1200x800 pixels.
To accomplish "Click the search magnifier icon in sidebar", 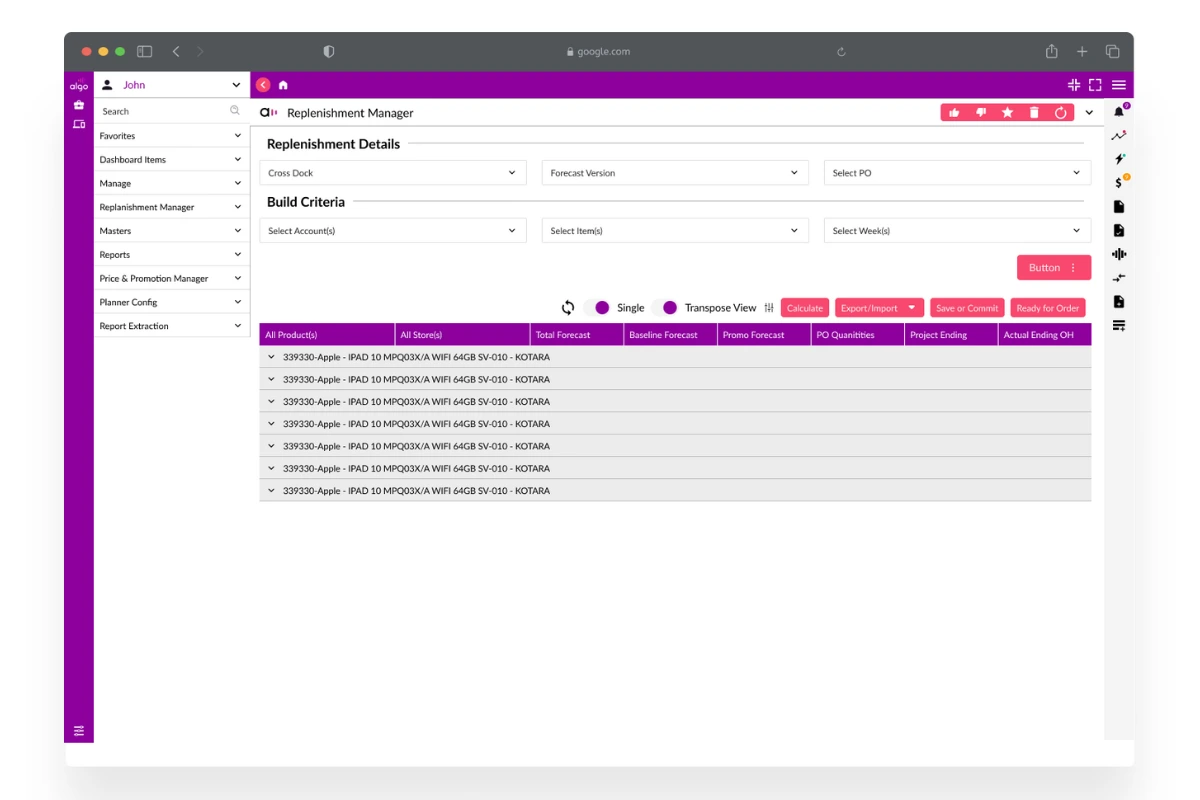I will pos(235,111).
